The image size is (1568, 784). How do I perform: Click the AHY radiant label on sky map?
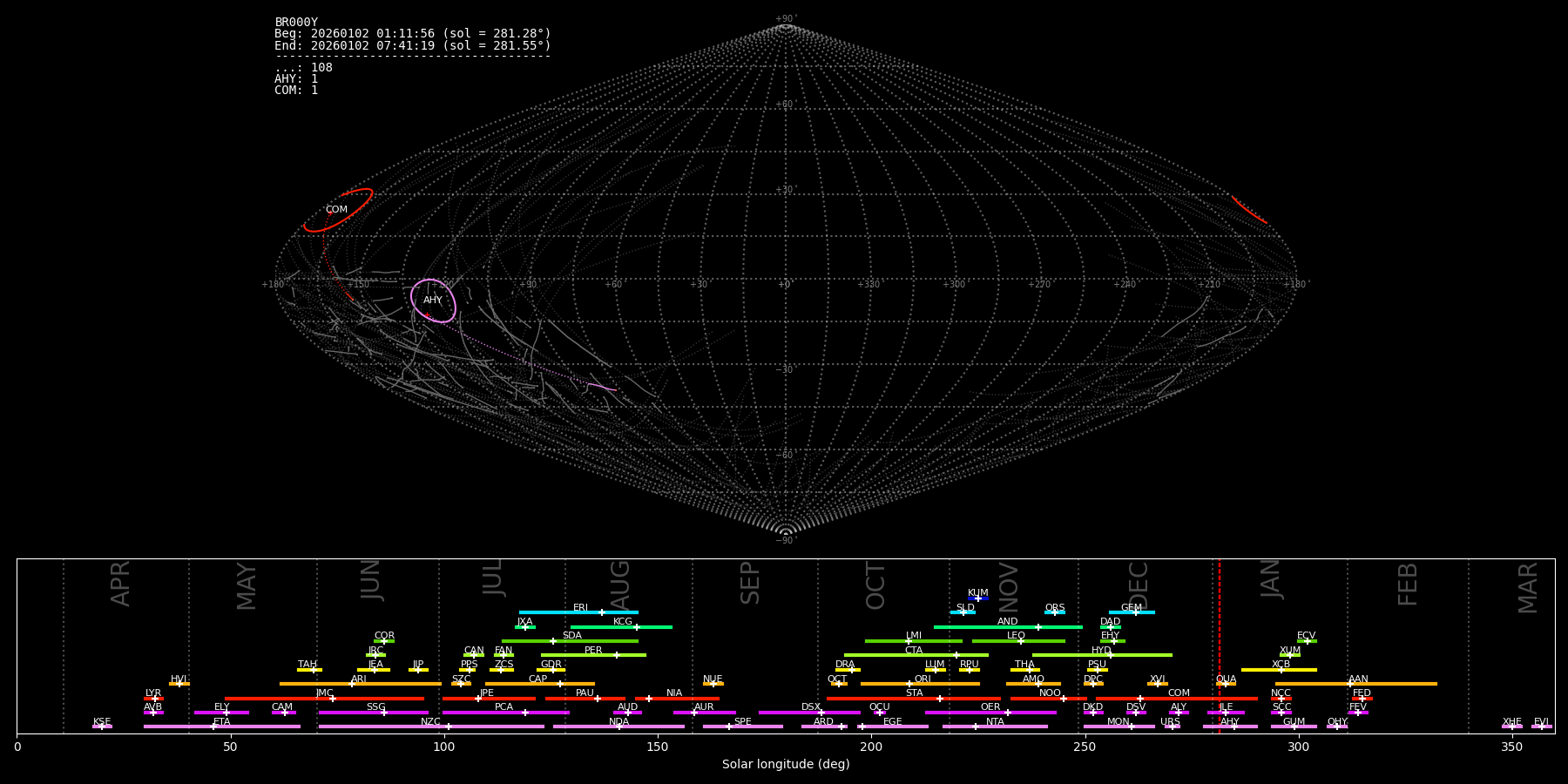[433, 301]
